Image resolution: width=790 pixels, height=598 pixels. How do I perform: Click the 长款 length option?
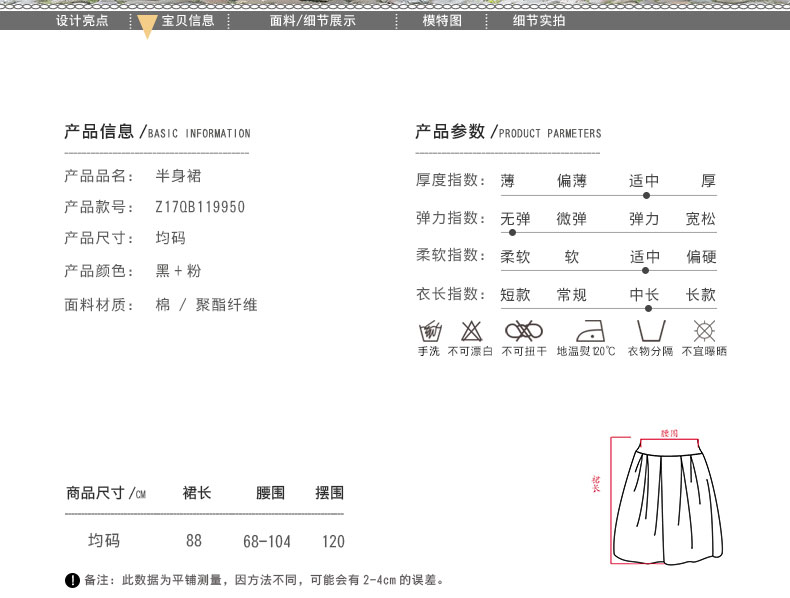tap(701, 294)
